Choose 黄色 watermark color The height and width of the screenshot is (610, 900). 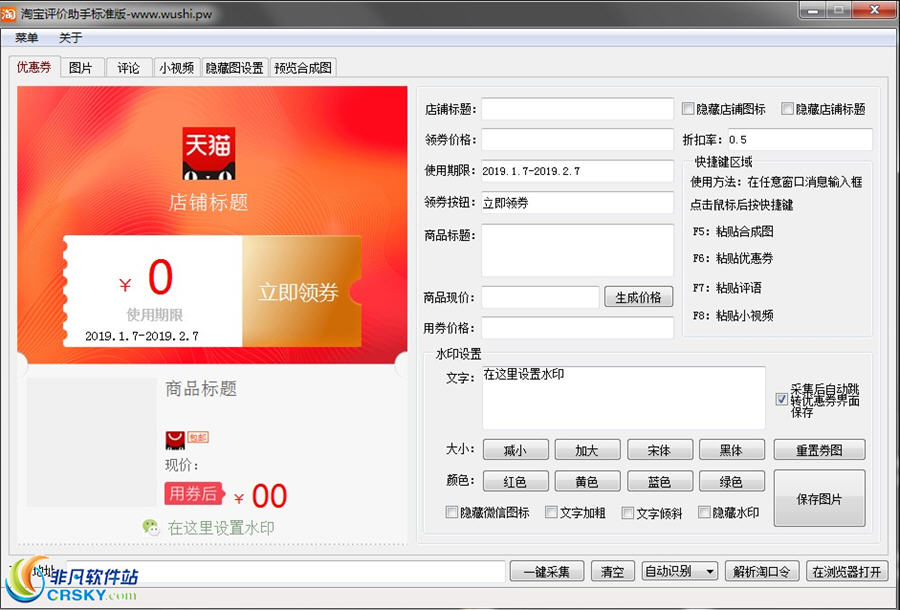coord(587,481)
